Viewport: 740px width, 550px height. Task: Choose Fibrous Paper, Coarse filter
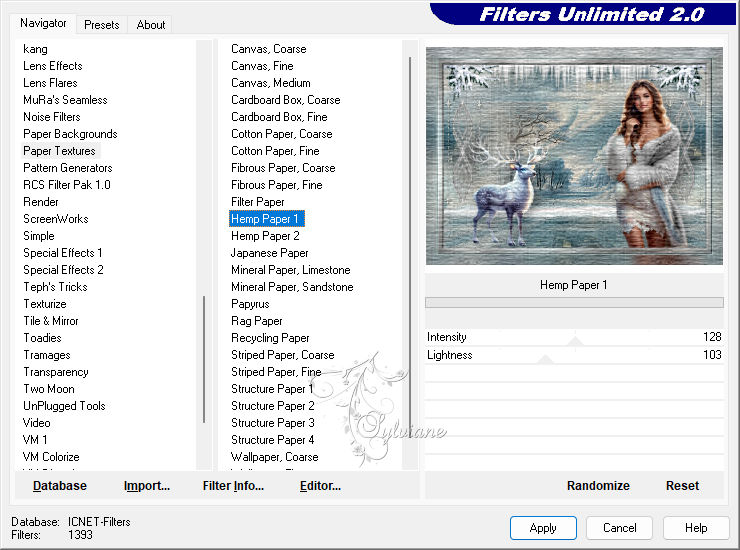(283, 168)
